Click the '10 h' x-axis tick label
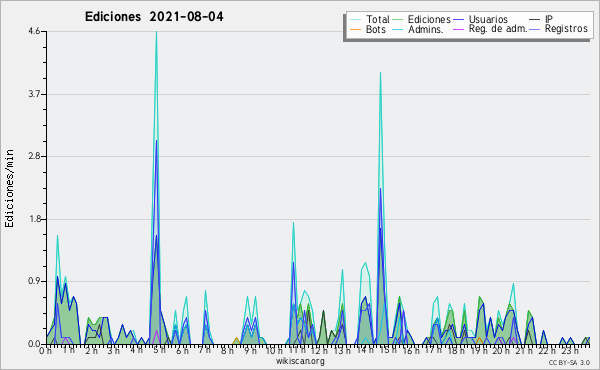The image size is (600, 370). [274, 351]
